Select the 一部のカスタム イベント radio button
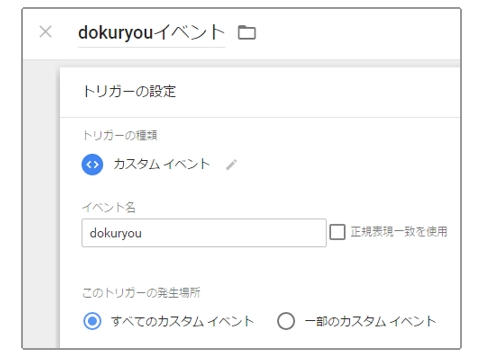 point(286,321)
